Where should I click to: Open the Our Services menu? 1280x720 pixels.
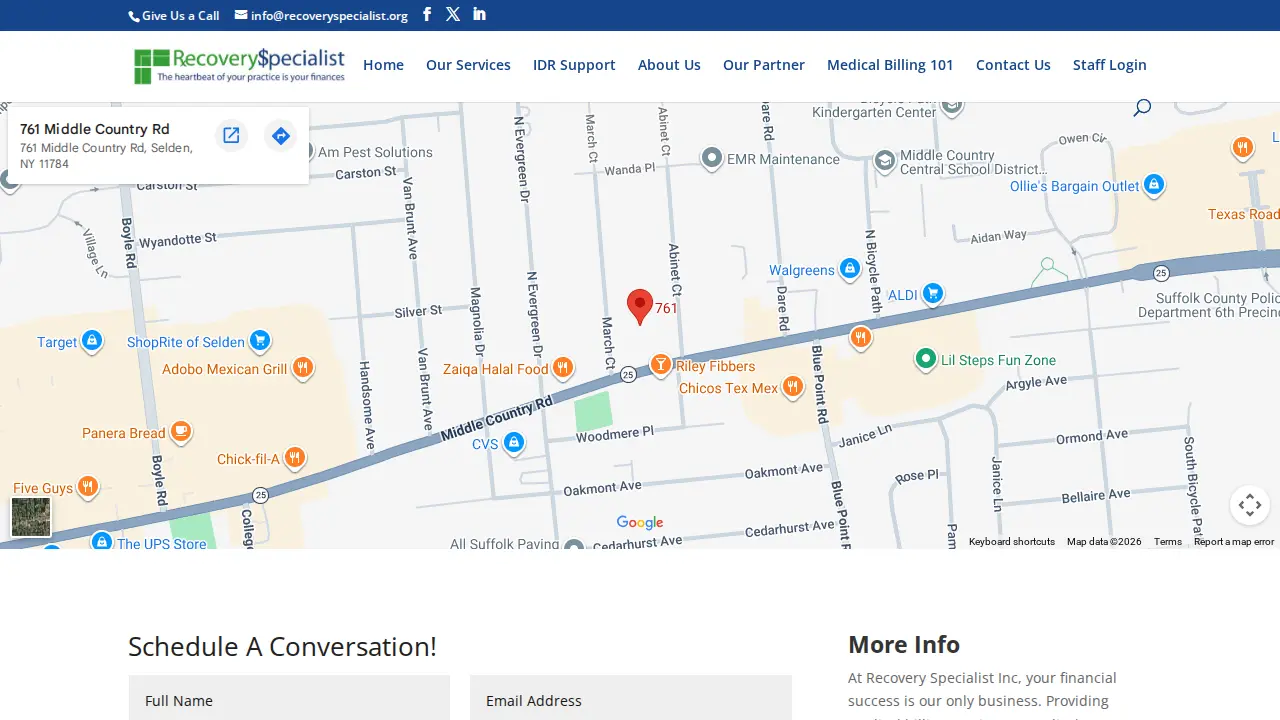pos(468,65)
